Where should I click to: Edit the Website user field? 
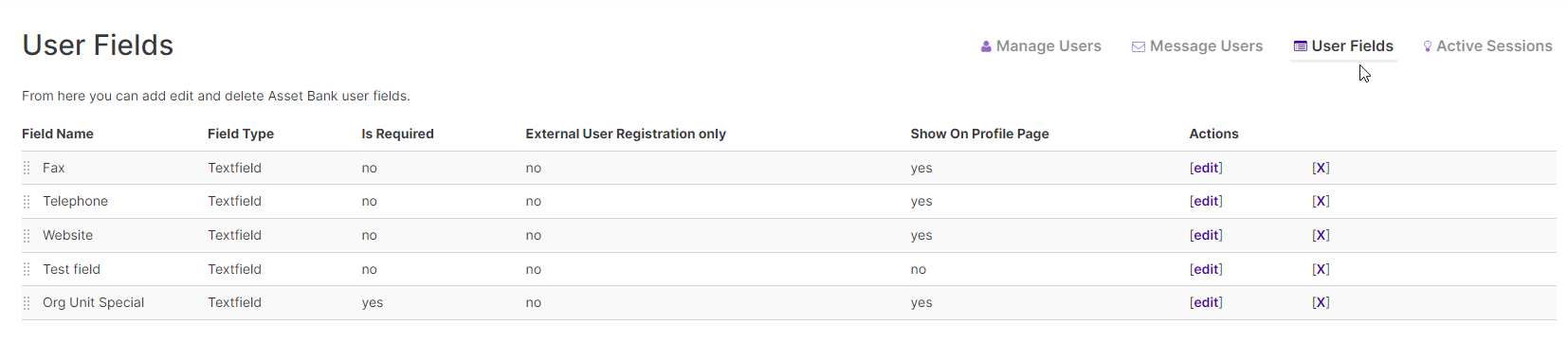tap(1206, 235)
